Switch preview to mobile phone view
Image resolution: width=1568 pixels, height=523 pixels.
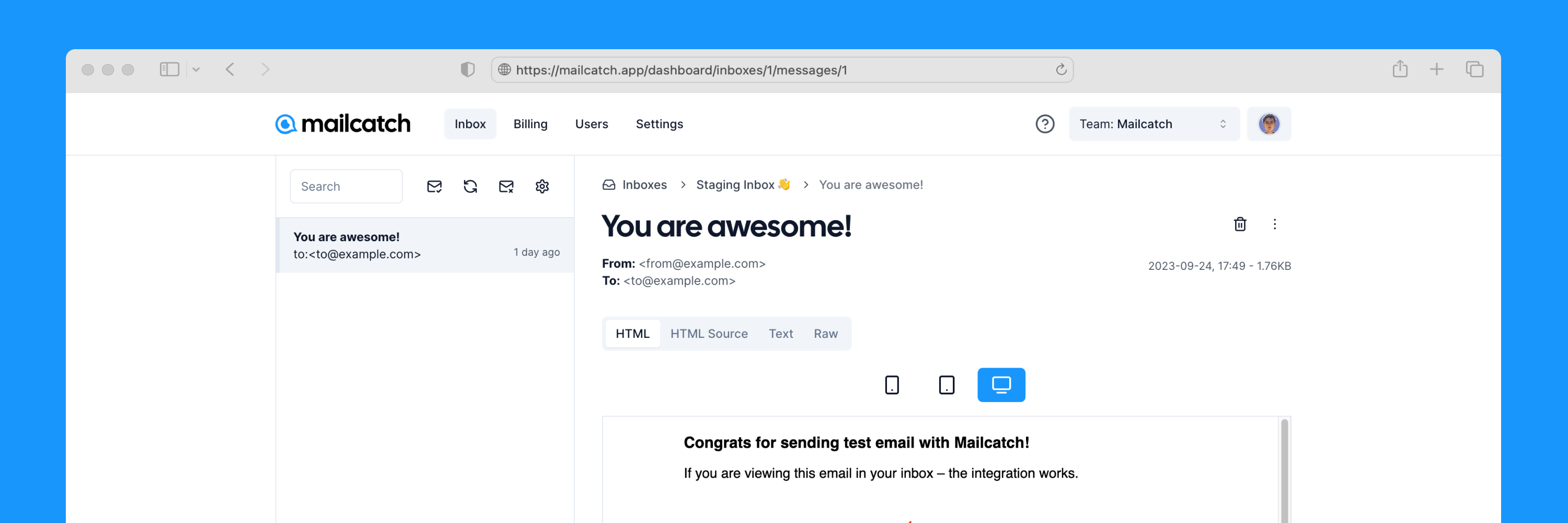coord(892,385)
